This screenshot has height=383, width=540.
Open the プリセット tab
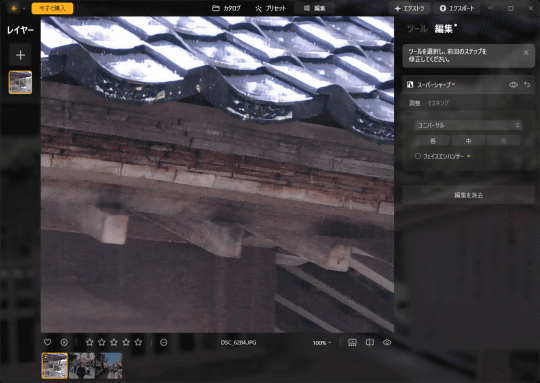[x=271, y=8]
